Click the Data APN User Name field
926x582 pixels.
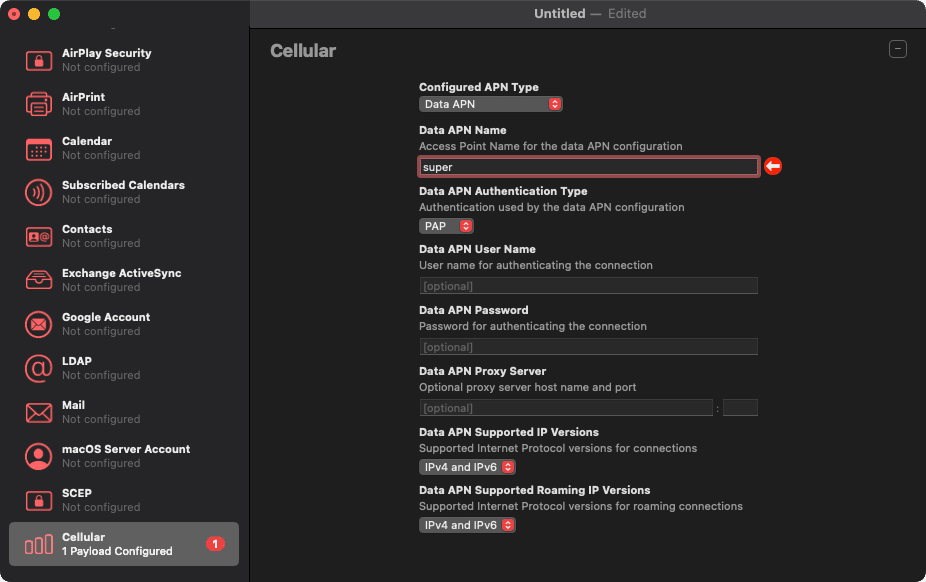(588, 285)
